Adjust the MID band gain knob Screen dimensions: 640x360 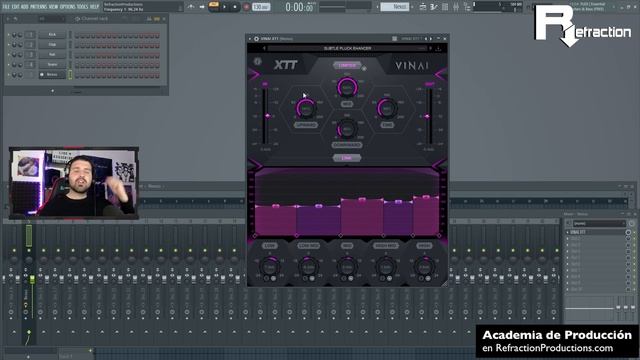pos(347,267)
